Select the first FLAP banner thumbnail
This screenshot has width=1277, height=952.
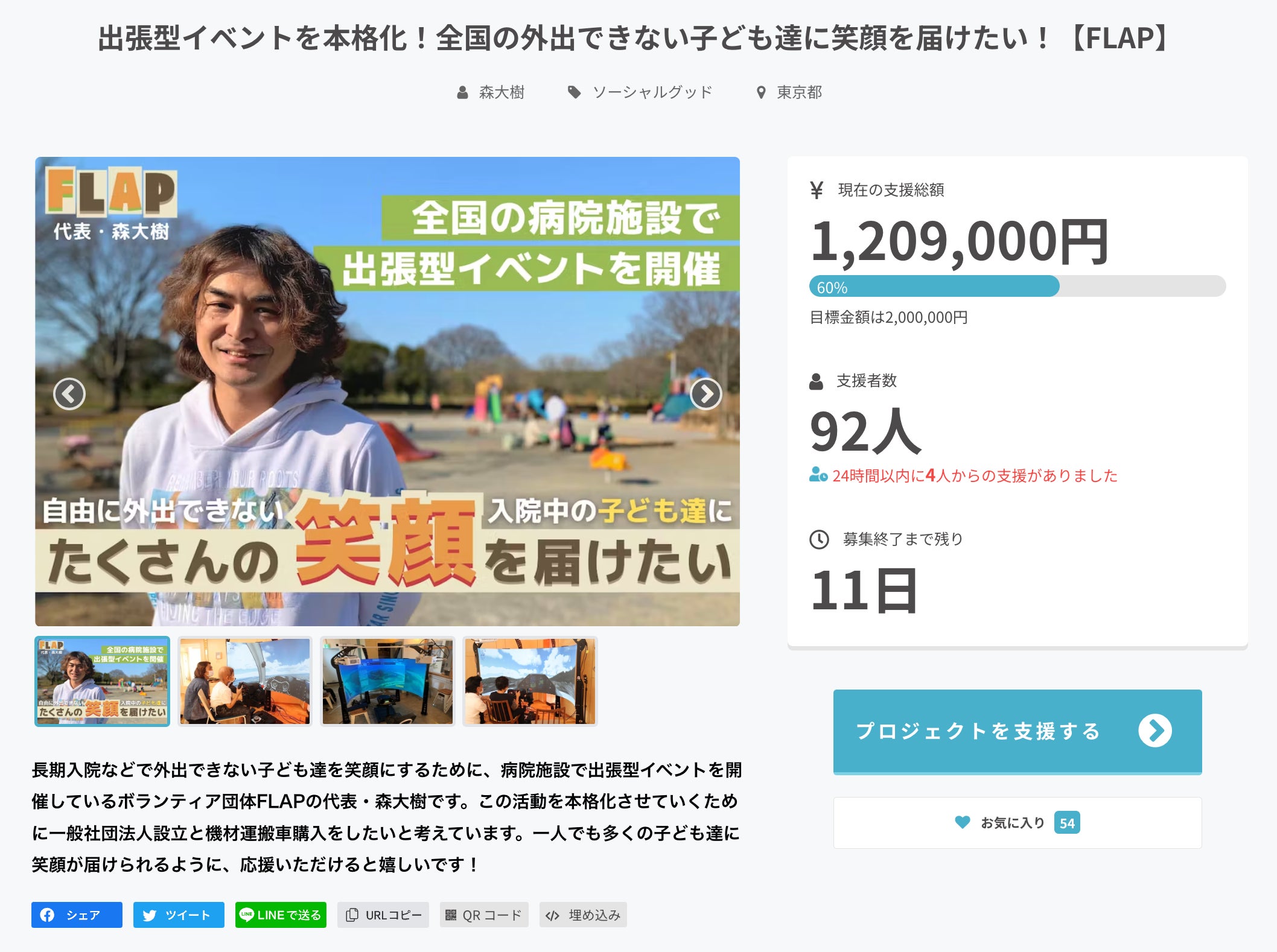point(102,681)
